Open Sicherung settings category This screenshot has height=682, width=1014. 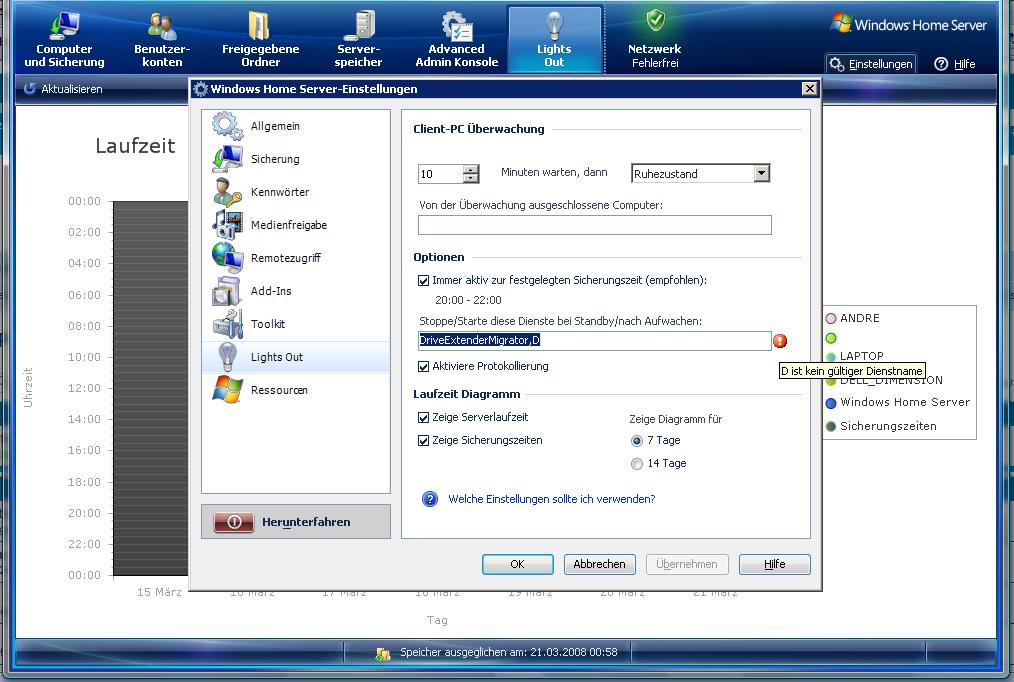pyautogui.click(x=296, y=159)
